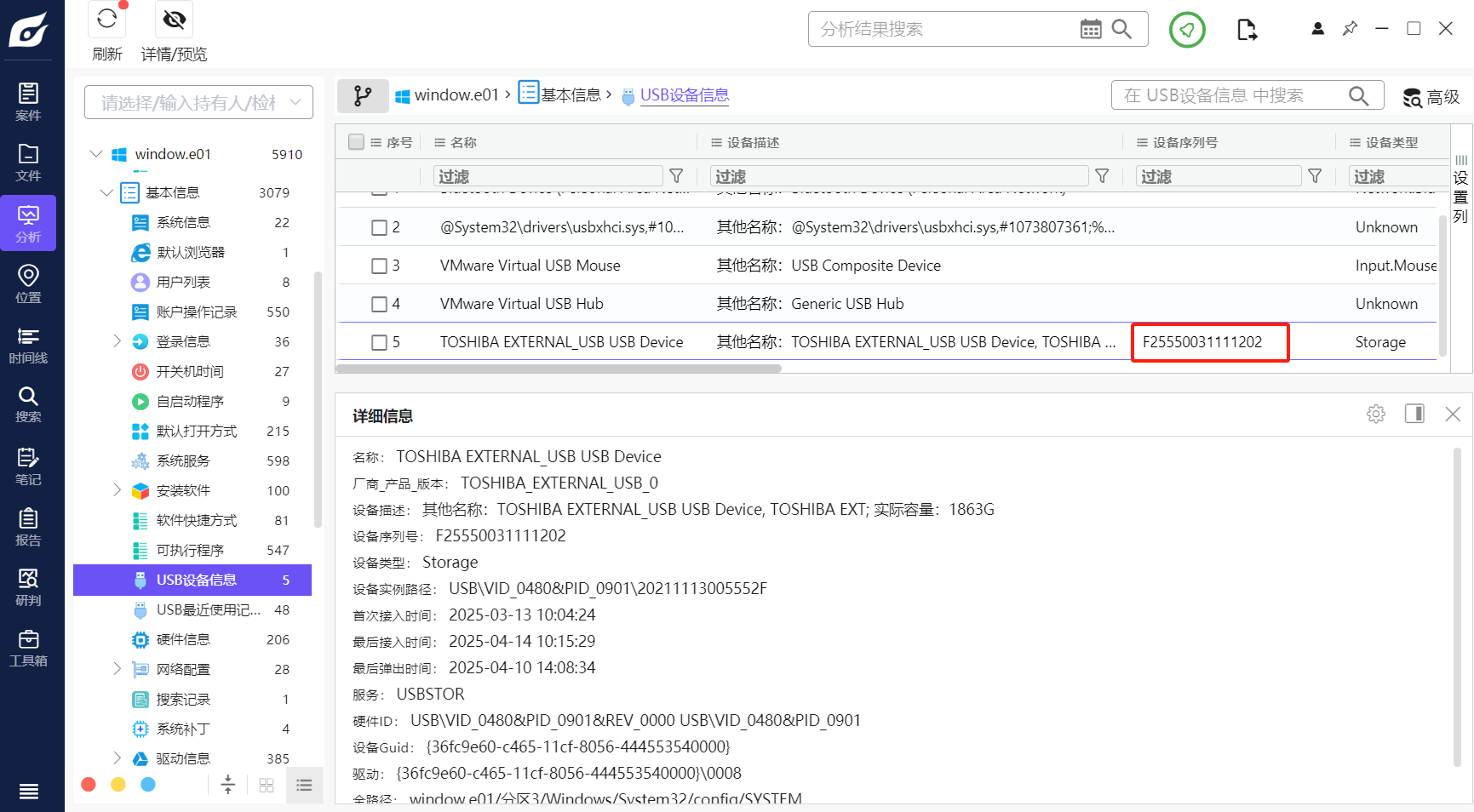
Task: Expand the 登录信息 tree node
Action: tap(117, 341)
